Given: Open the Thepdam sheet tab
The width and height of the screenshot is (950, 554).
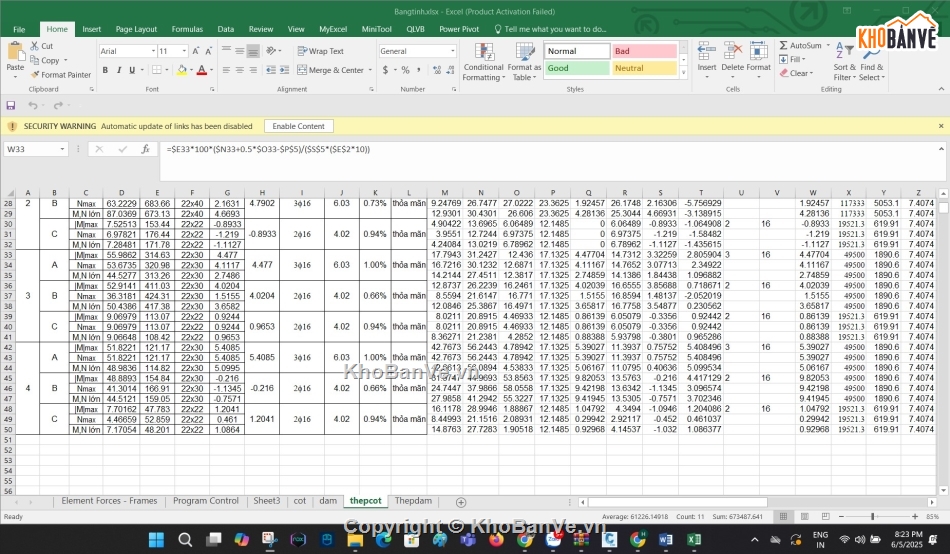Looking at the screenshot, I should coord(413,501).
